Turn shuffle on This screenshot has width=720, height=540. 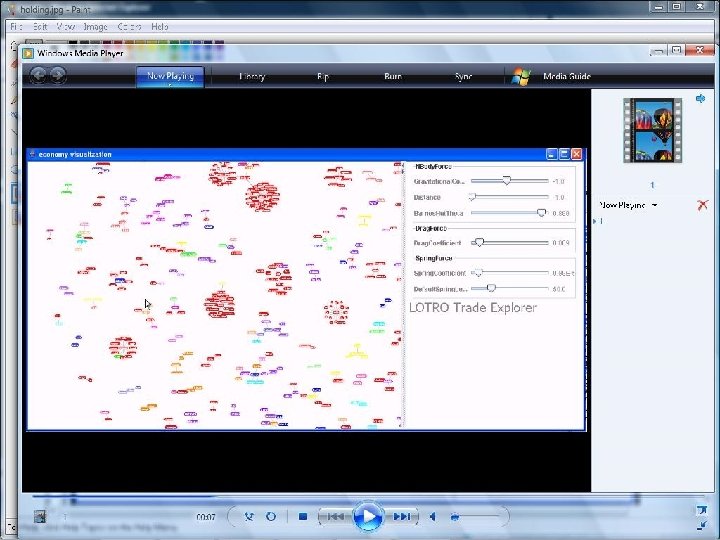(x=249, y=517)
